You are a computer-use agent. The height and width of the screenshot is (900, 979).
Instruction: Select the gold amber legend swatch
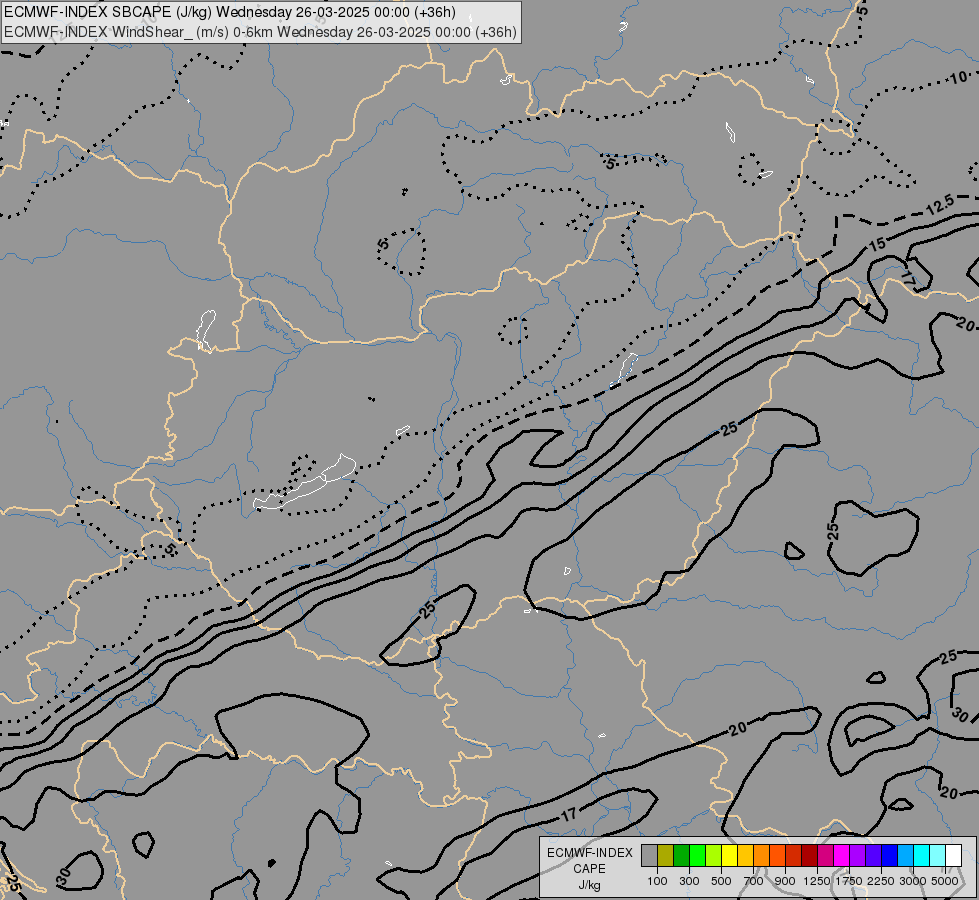pos(745,856)
